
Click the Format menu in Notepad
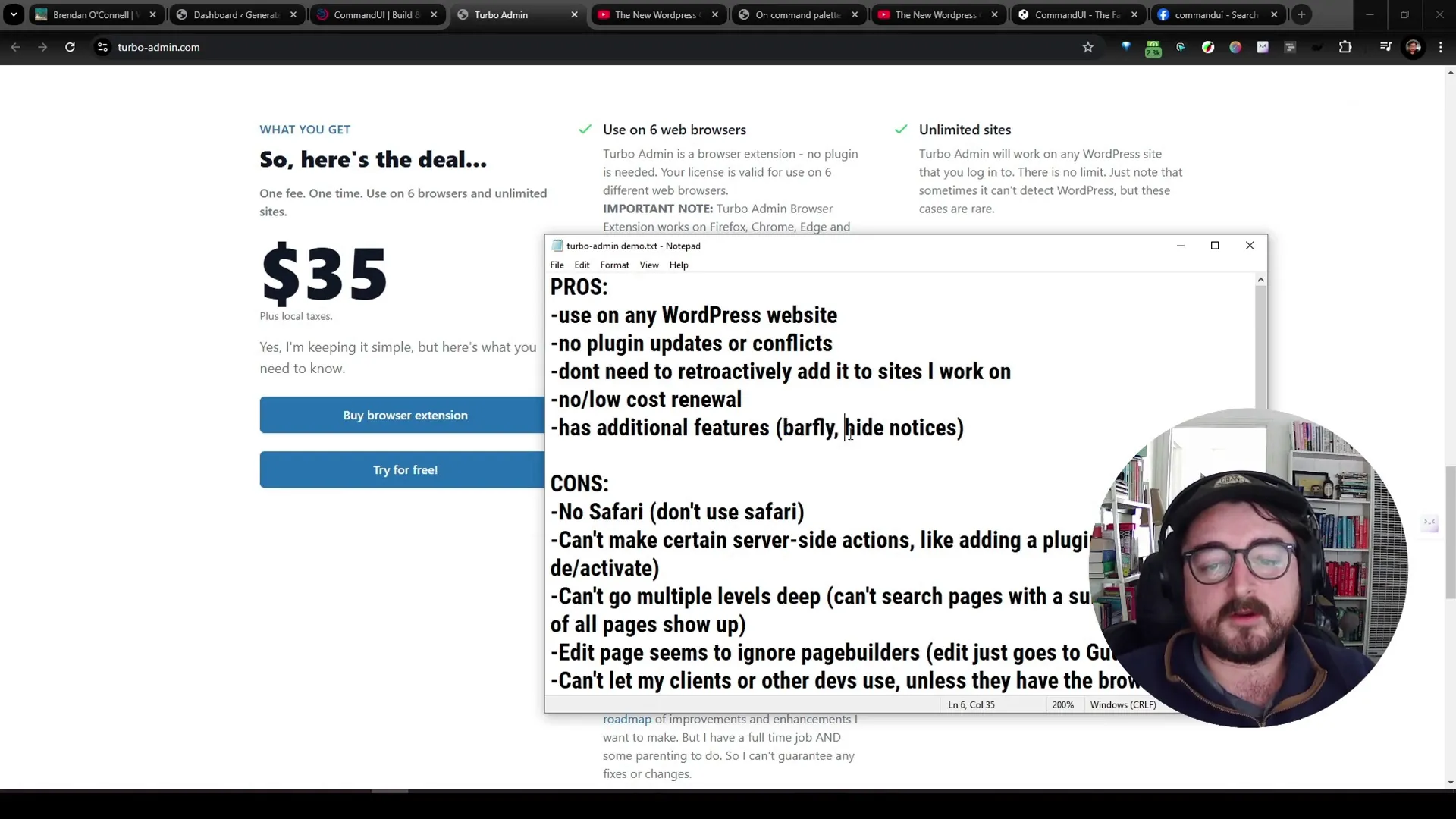pyautogui.click(x=614, y=265)
